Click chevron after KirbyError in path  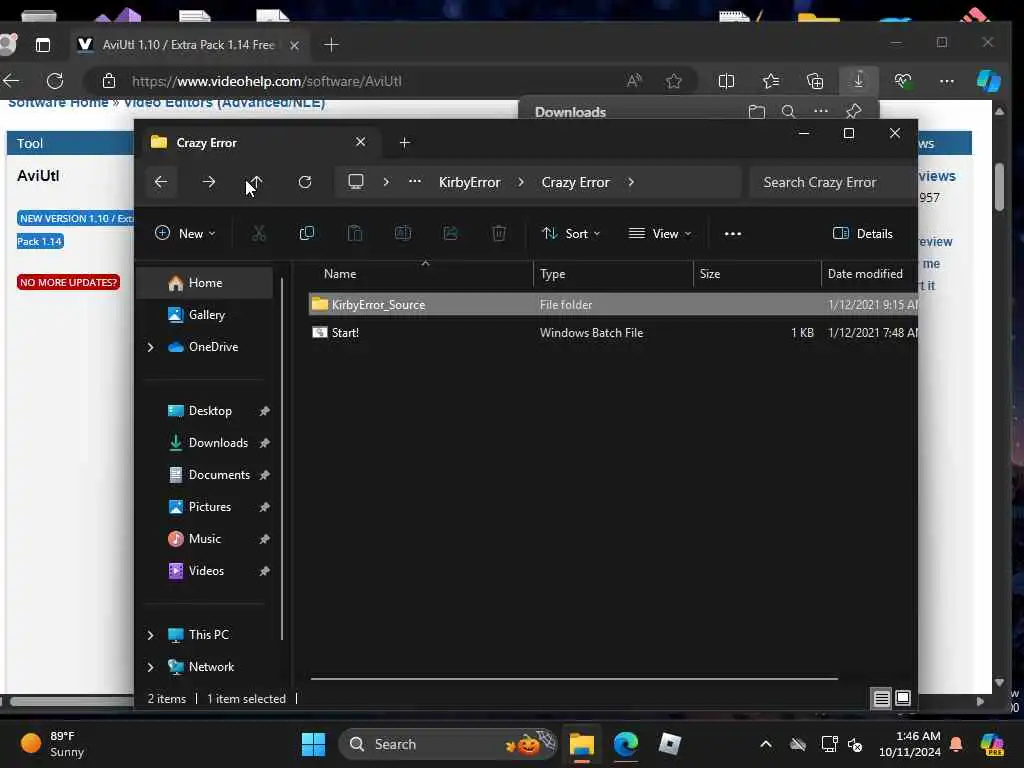click(520, 182)
